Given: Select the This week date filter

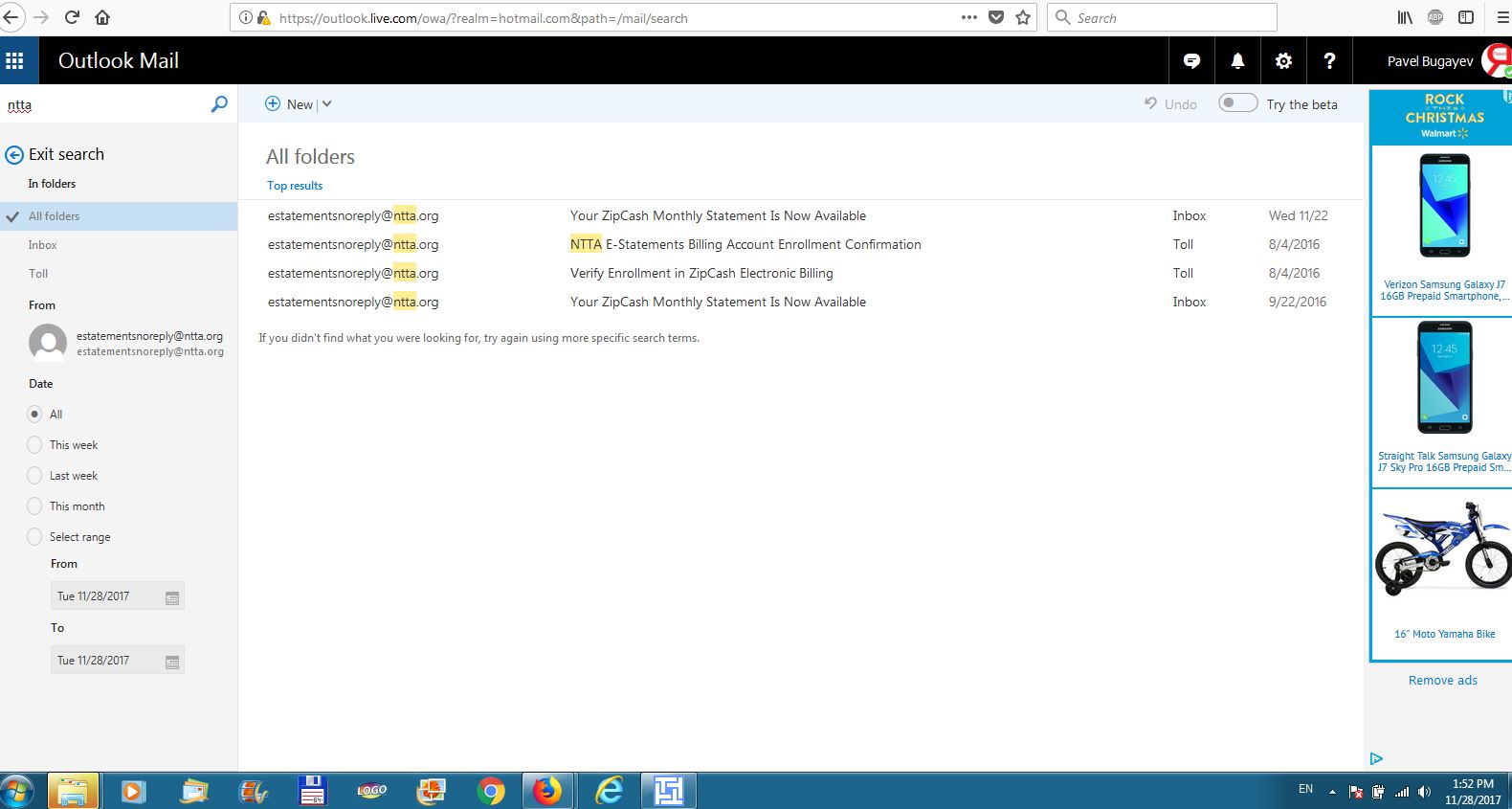Looking at the screenshot, I should point(34,445).
